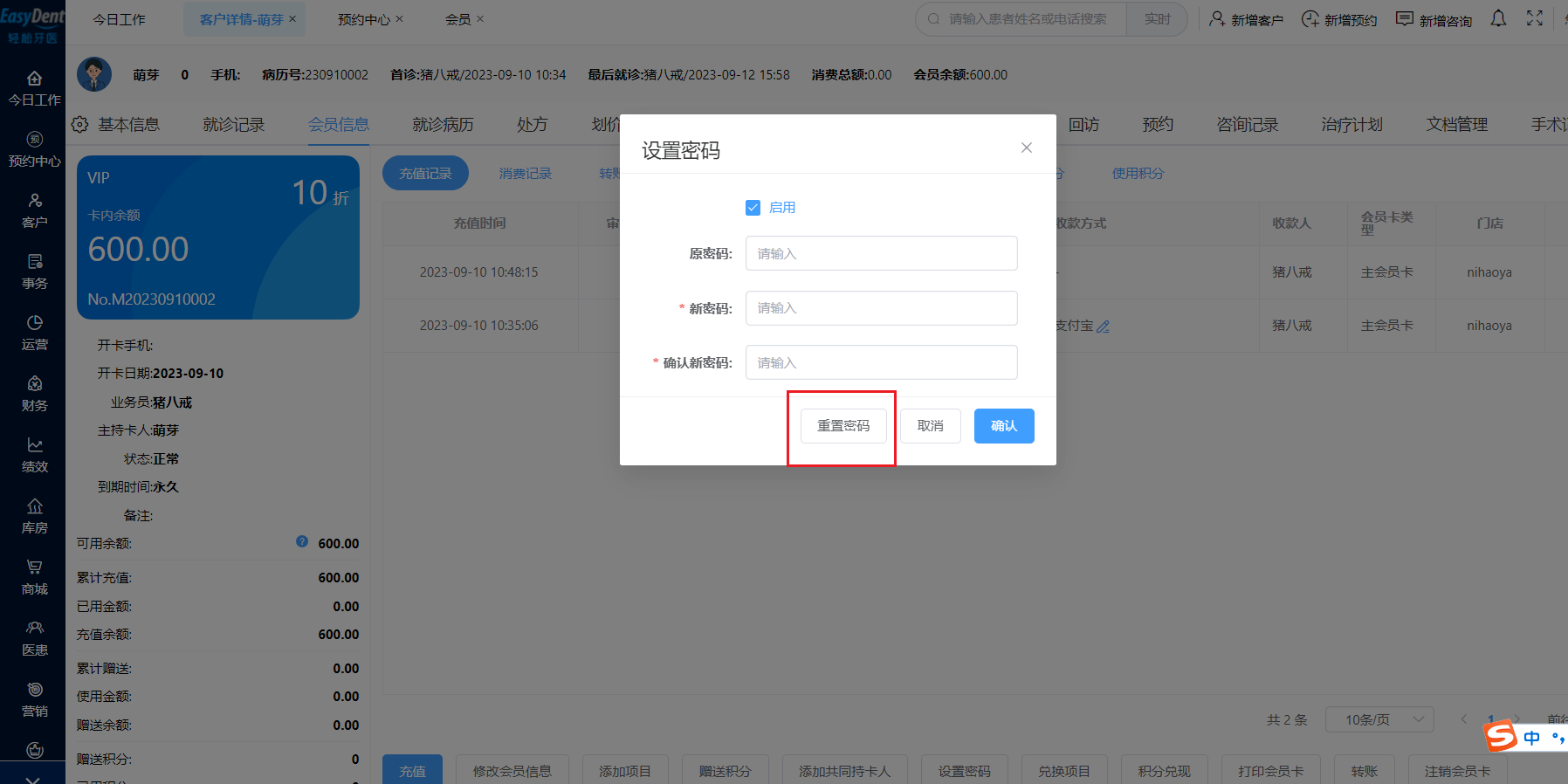This screenshot has height=784, width=1568.
Task: Click the 兑换项目 button
Action: [x=1064, y=770]
